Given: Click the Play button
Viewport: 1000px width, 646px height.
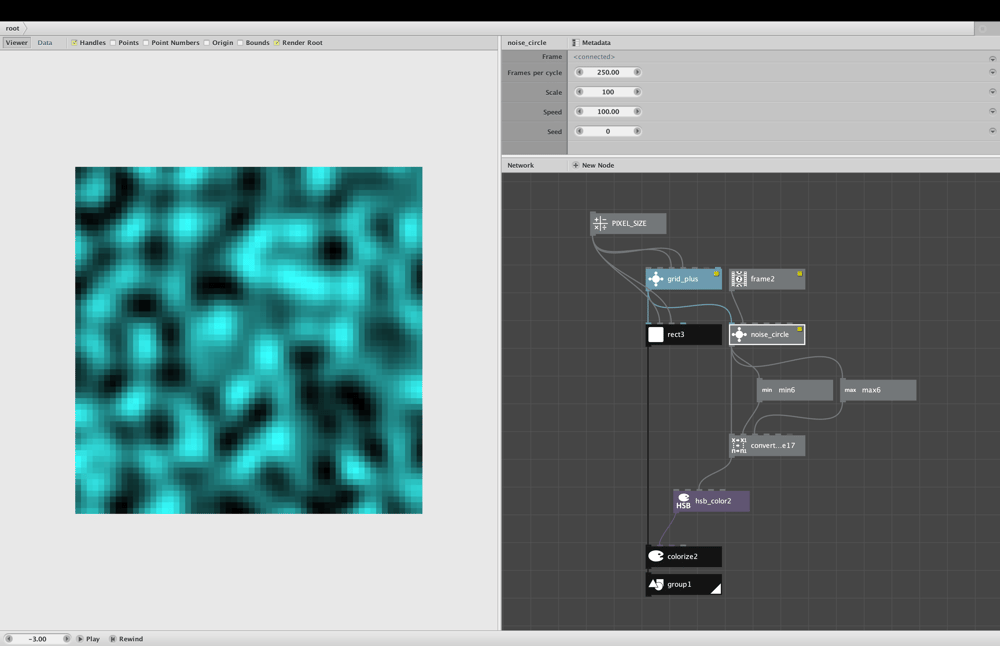Looking at the screenshot, I should tap(88, 638).
